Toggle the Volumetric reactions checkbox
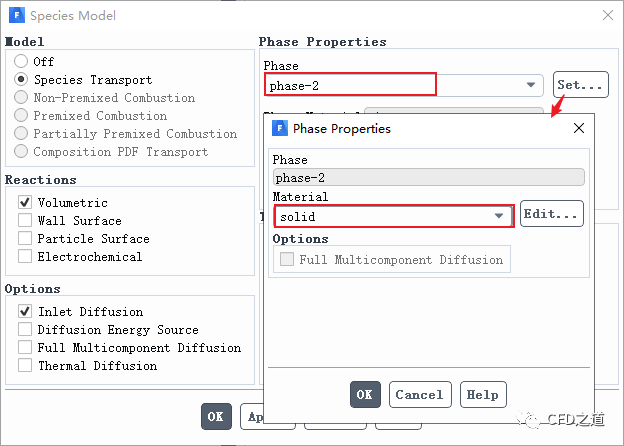The width and height of the screenshot is (624, 446). (x=25, y=203)
